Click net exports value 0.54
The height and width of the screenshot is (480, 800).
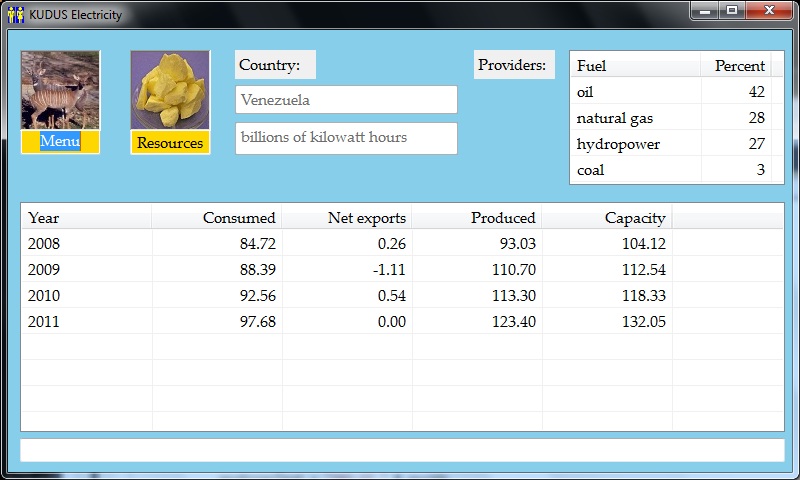click(x=392, y=296)
